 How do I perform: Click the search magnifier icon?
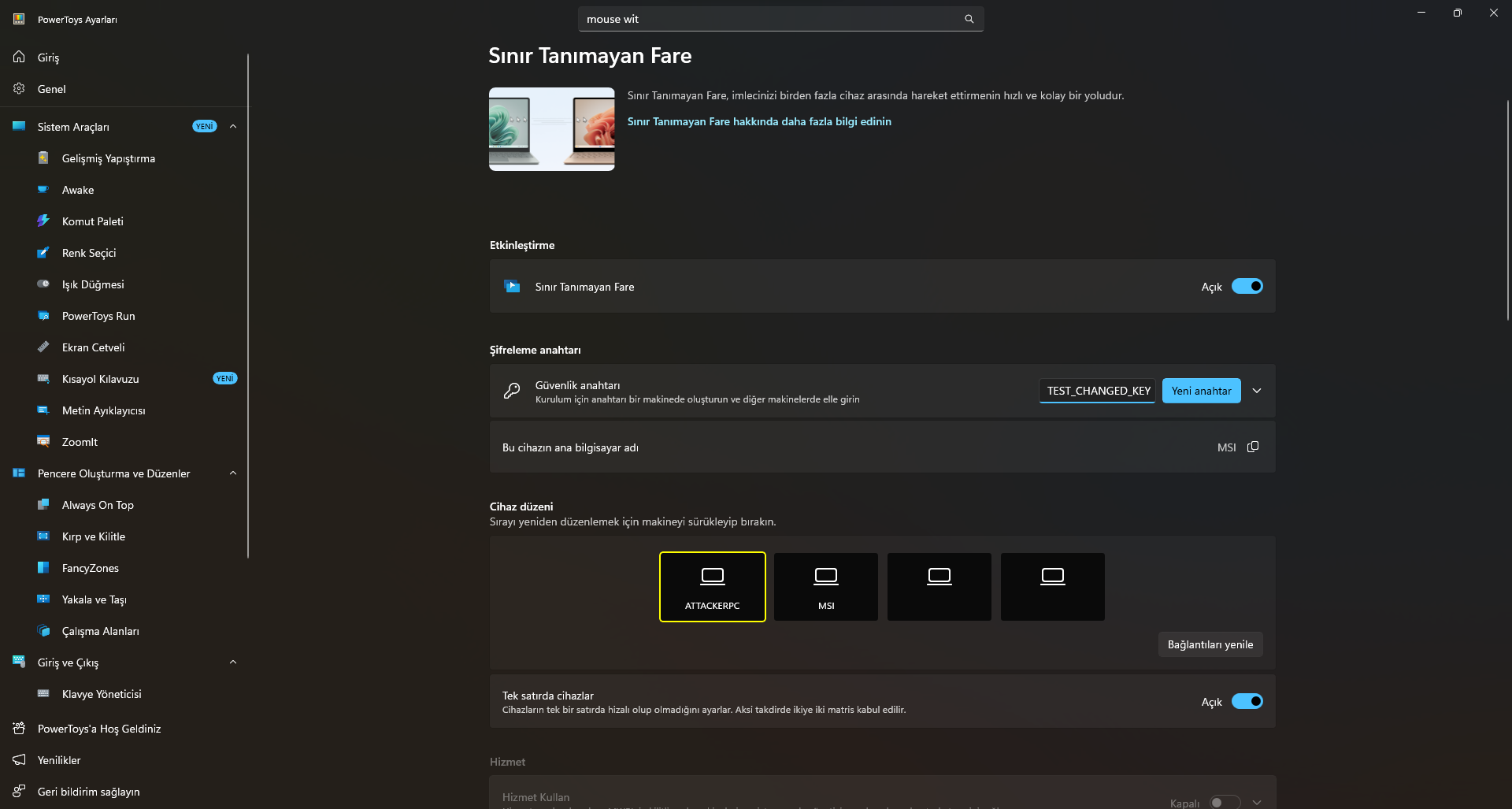pos(969,19)
